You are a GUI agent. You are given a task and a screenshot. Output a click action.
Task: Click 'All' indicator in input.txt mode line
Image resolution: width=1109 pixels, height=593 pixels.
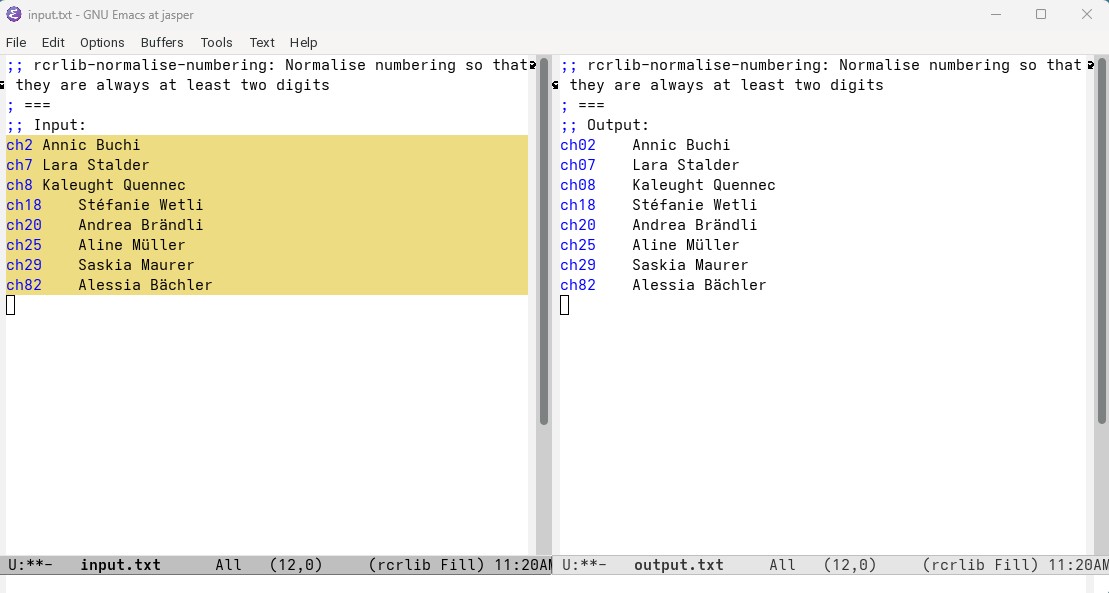point(228,565)
